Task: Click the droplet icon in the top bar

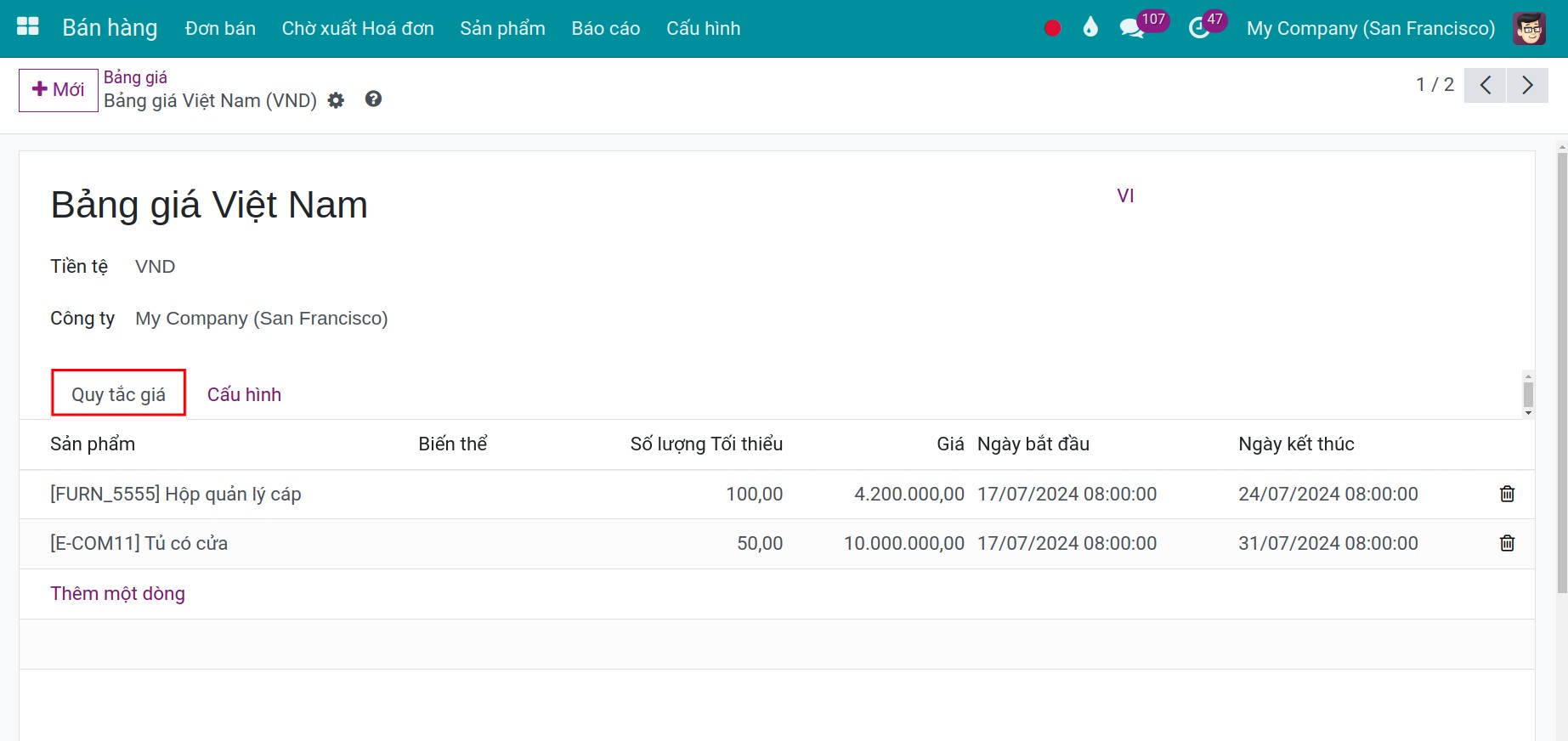Action: tap(1090, 28)
